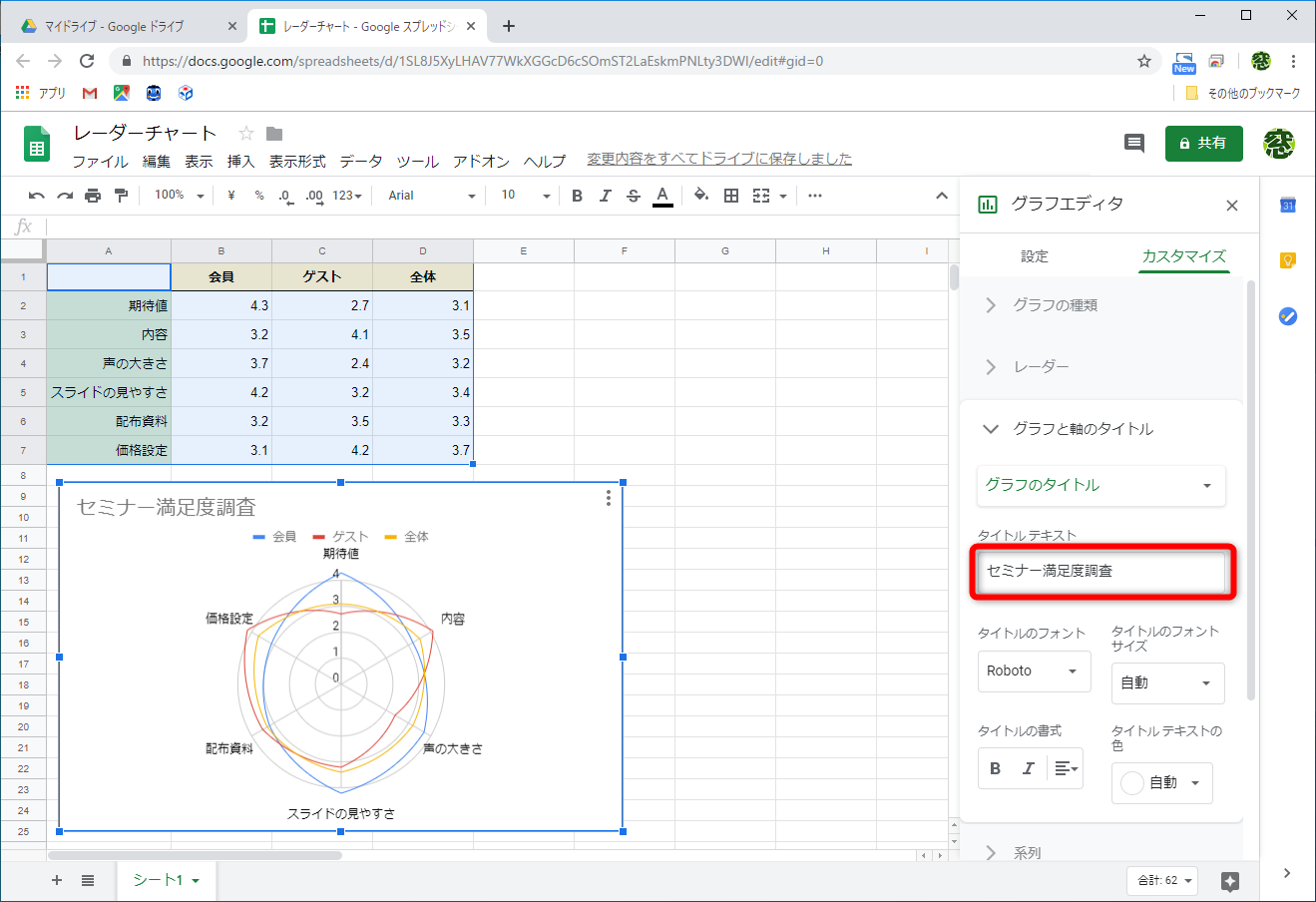Viewport: 1316px width, 902px height.
Task: Reload the browser page
Action: [x=87, y=61]
